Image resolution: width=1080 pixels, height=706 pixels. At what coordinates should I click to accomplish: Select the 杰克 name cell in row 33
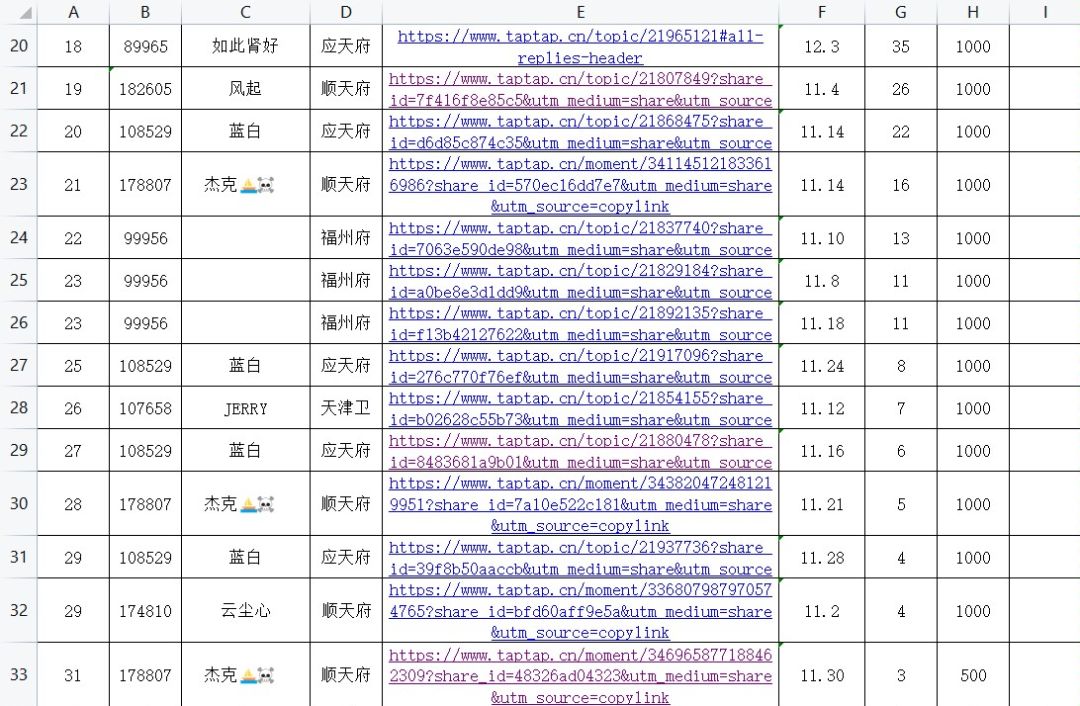(x=245, y=675)
